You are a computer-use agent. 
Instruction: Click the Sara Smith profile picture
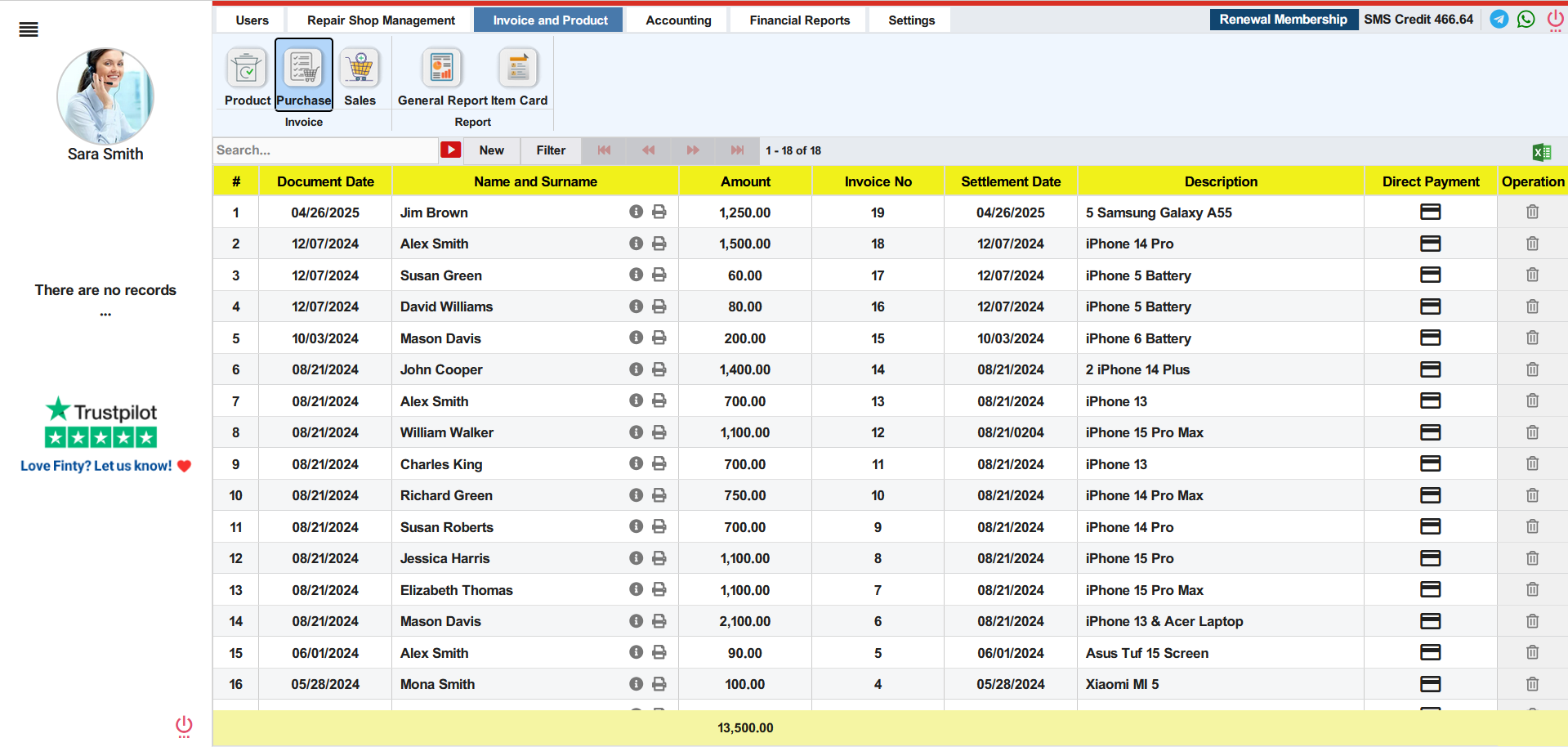click(x=105, y=96)
